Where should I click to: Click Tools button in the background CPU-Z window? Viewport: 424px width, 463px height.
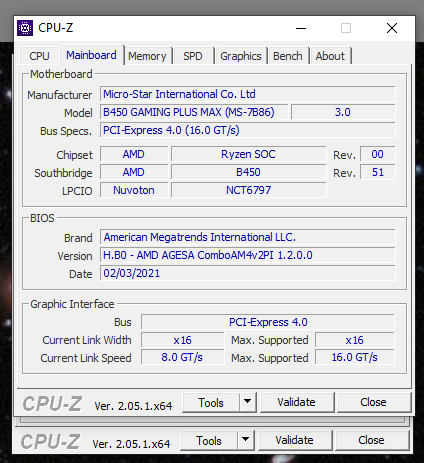click(x=209, y=441)
